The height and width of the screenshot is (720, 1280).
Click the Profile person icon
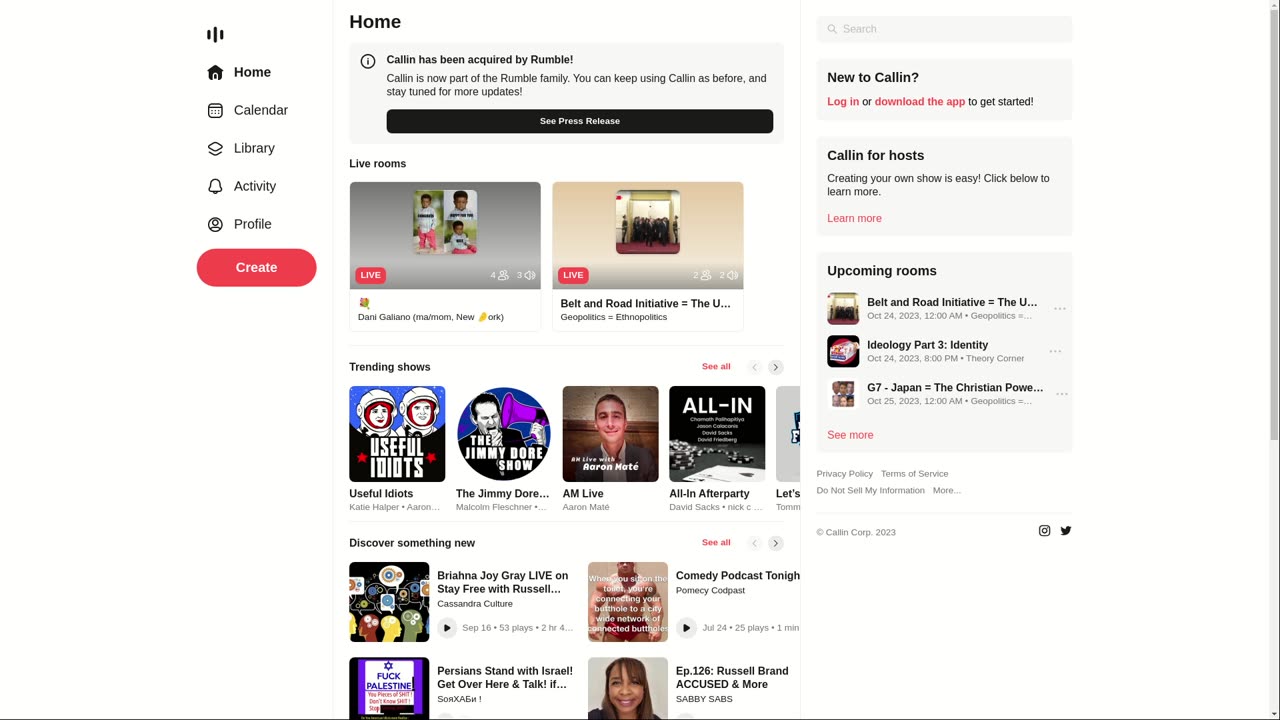click(215, 224)
